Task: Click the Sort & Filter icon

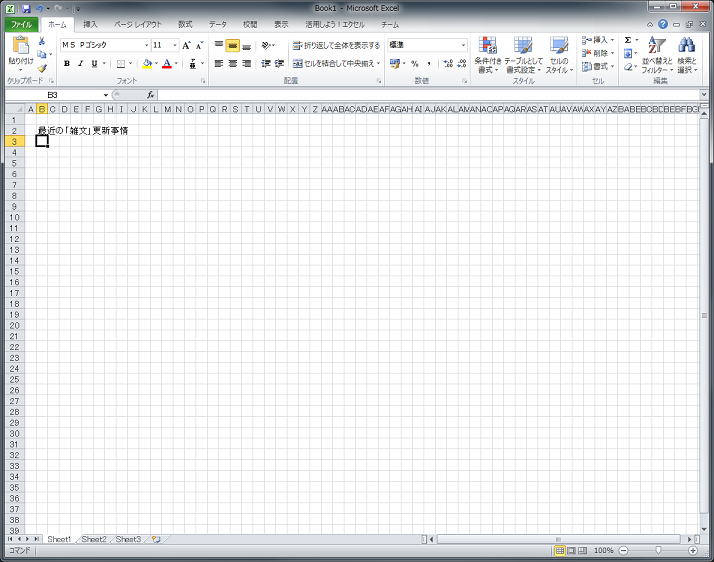Action: click(655, 50)
